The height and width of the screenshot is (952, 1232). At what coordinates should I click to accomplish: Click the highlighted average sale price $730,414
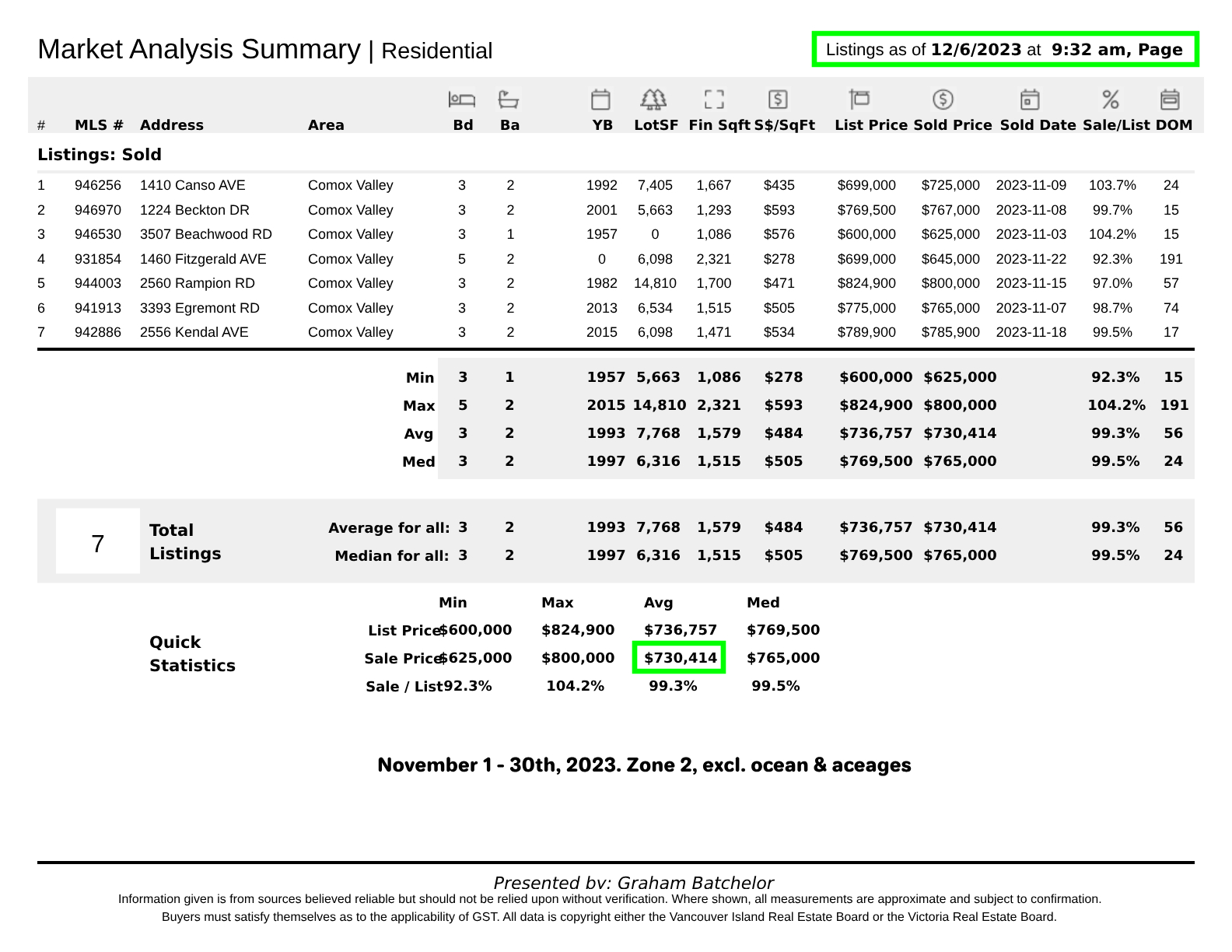click(x=680, y=658)
